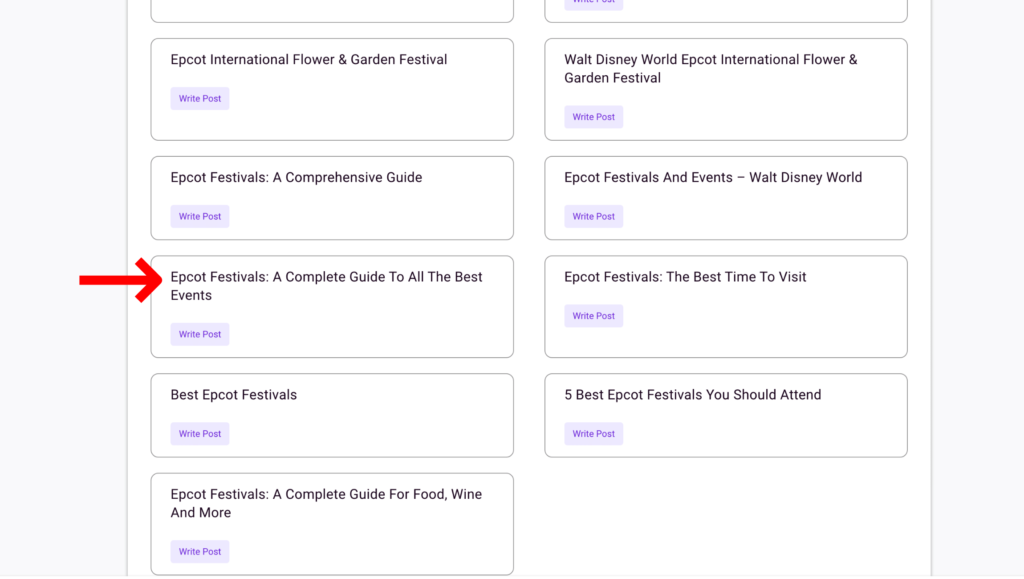1024x579 pixels.
Task: Click Write Post for Epcot Festivals And Events – Walt Disney World
Action: pos(594,216)
